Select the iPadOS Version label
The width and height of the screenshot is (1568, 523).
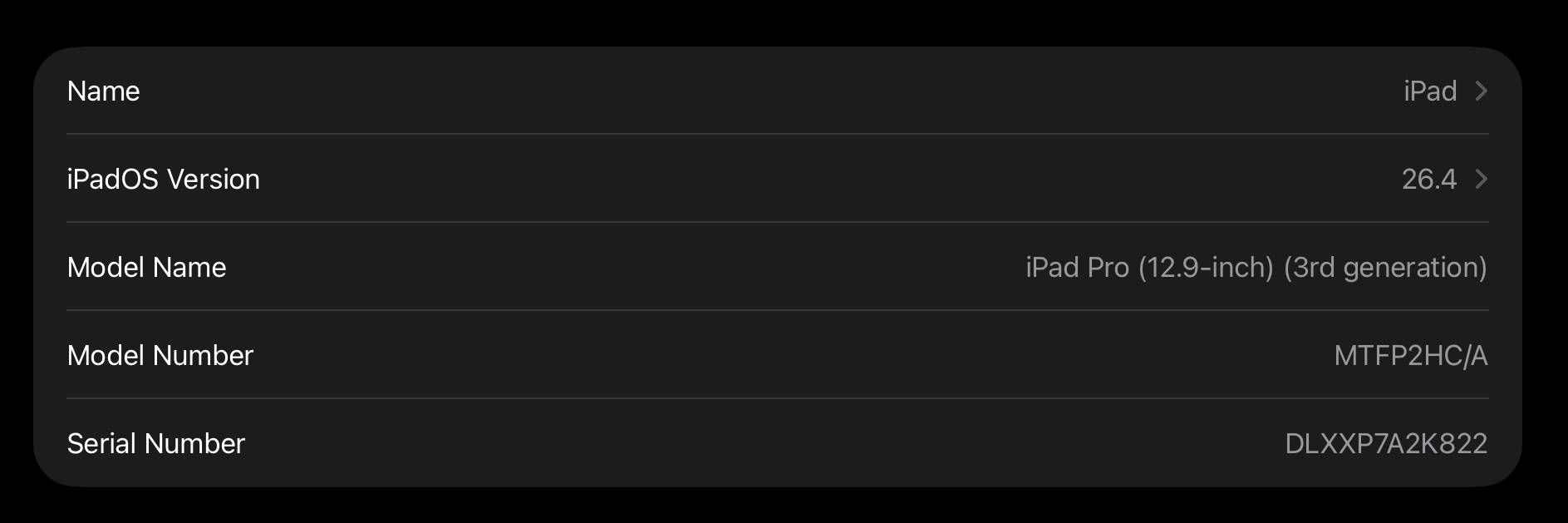pos(163,179)
